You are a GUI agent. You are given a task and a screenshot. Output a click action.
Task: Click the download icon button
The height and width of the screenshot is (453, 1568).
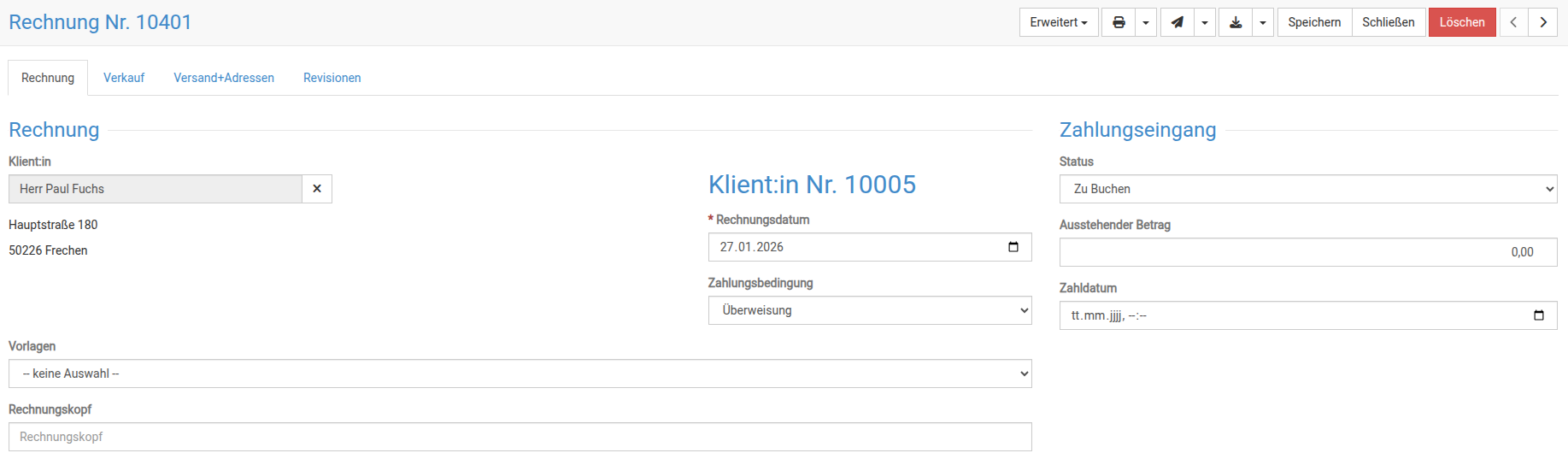tap(1236, 22)
